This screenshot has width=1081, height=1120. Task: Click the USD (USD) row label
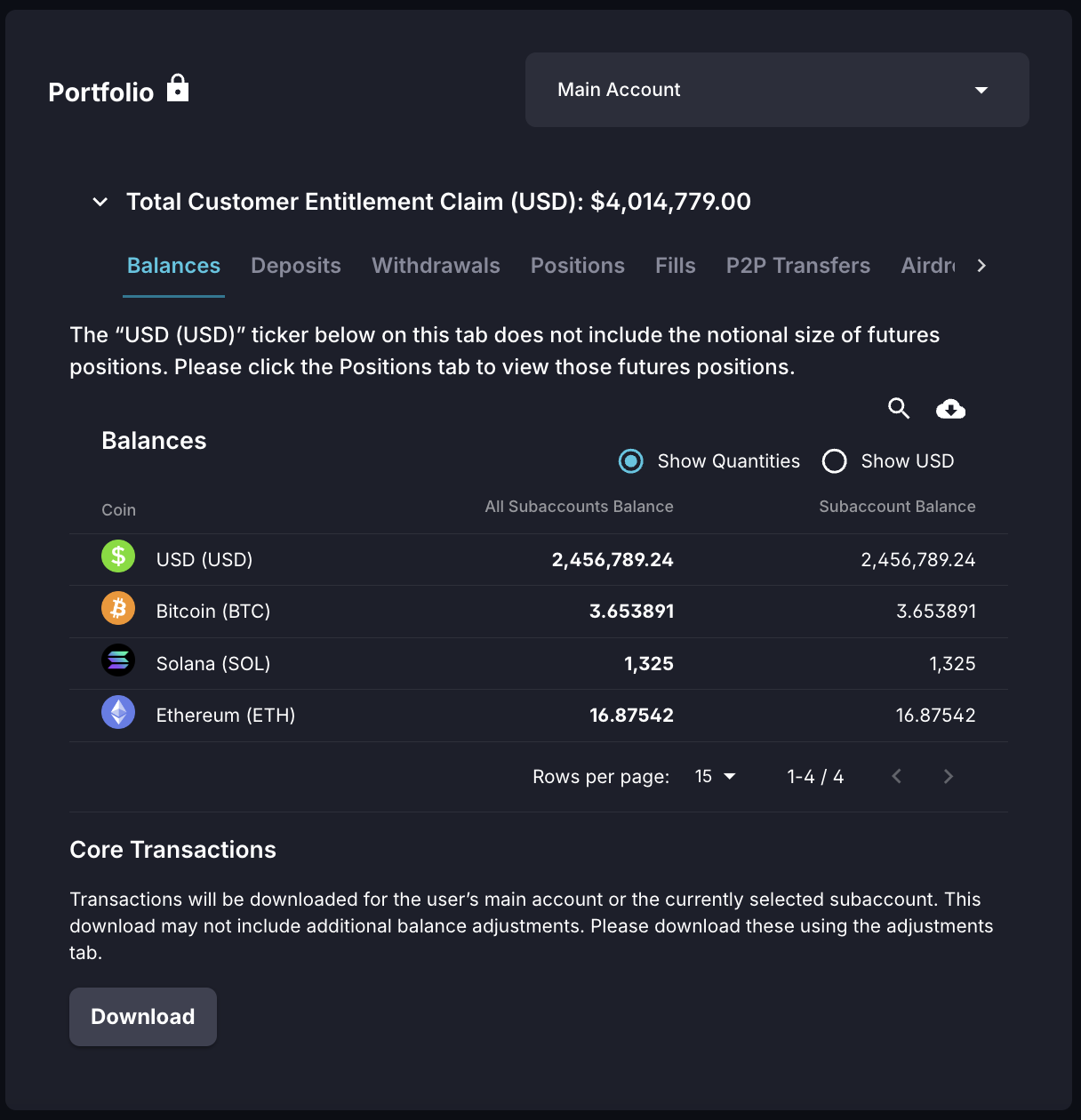[x=204, y=559]
